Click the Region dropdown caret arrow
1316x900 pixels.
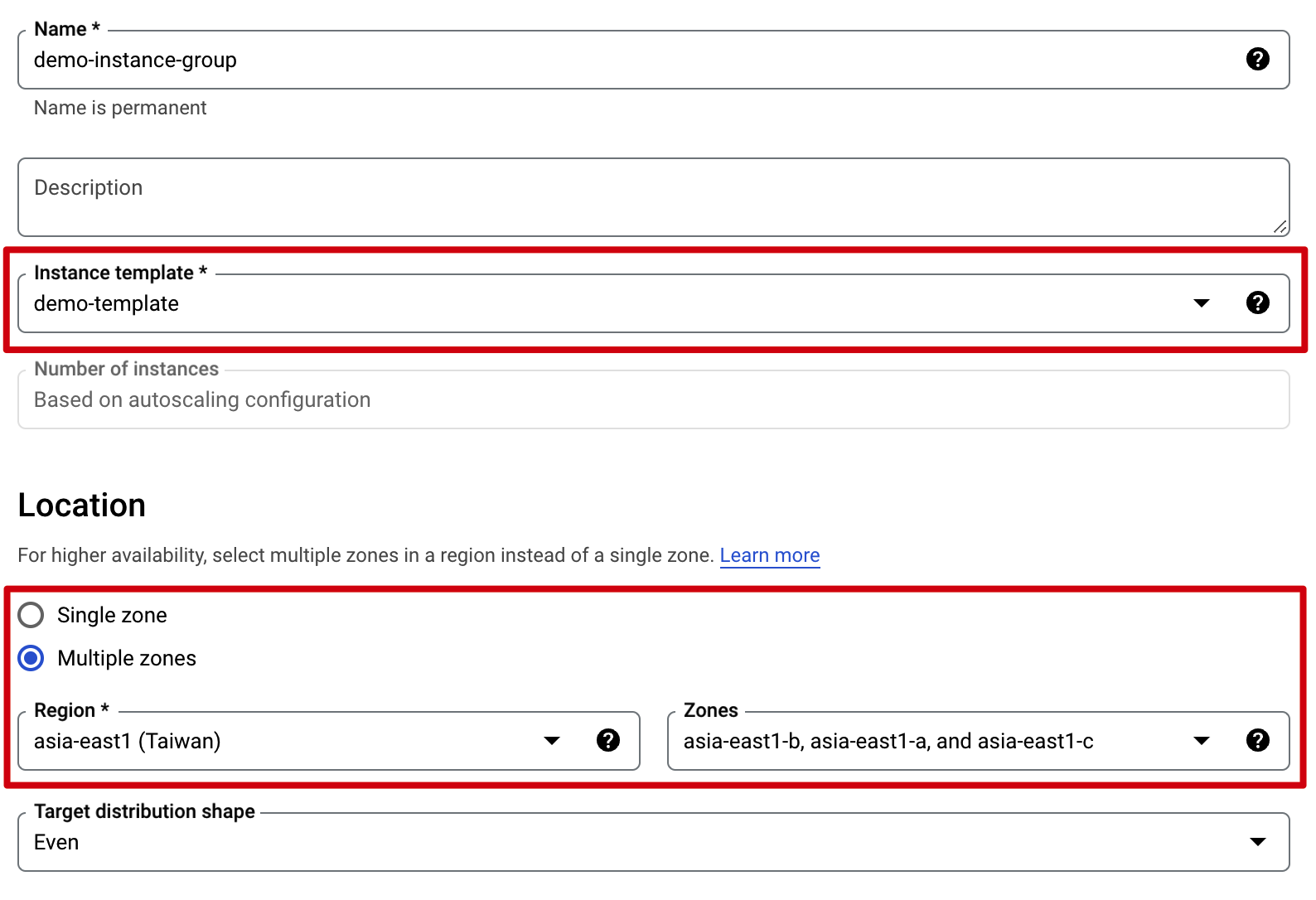click(551, 741)
